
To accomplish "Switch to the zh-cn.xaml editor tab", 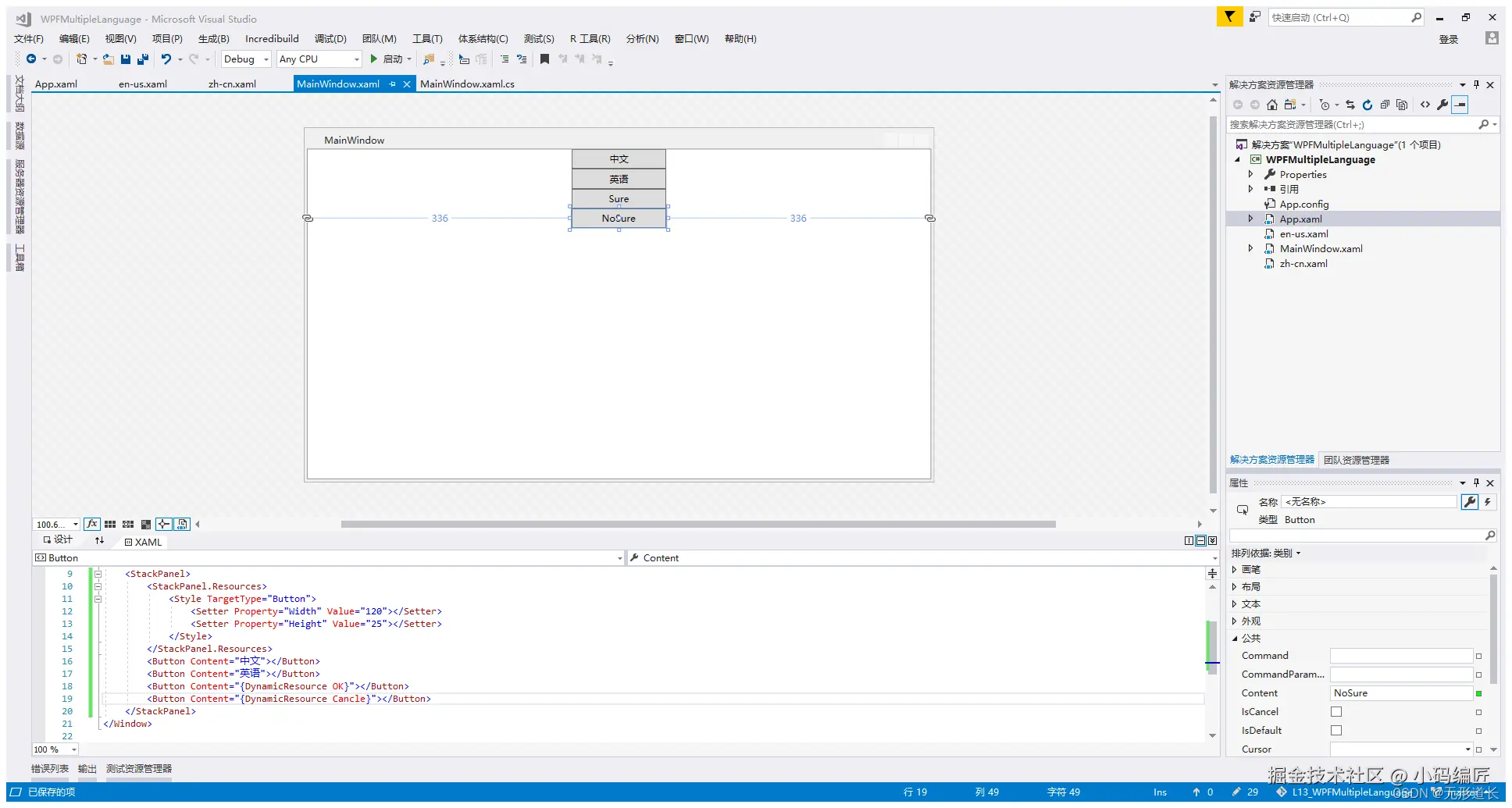I will pos(232,84).
